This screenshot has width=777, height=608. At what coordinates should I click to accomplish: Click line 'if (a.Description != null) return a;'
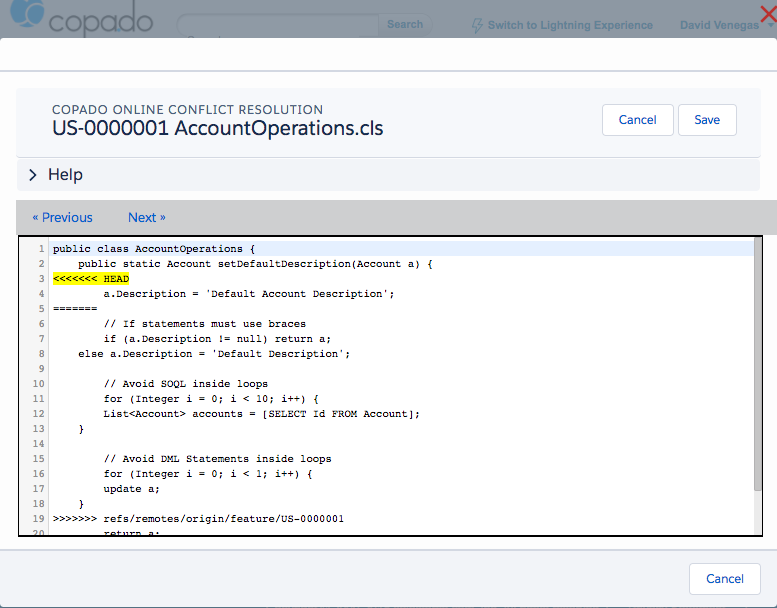point(217,339)
